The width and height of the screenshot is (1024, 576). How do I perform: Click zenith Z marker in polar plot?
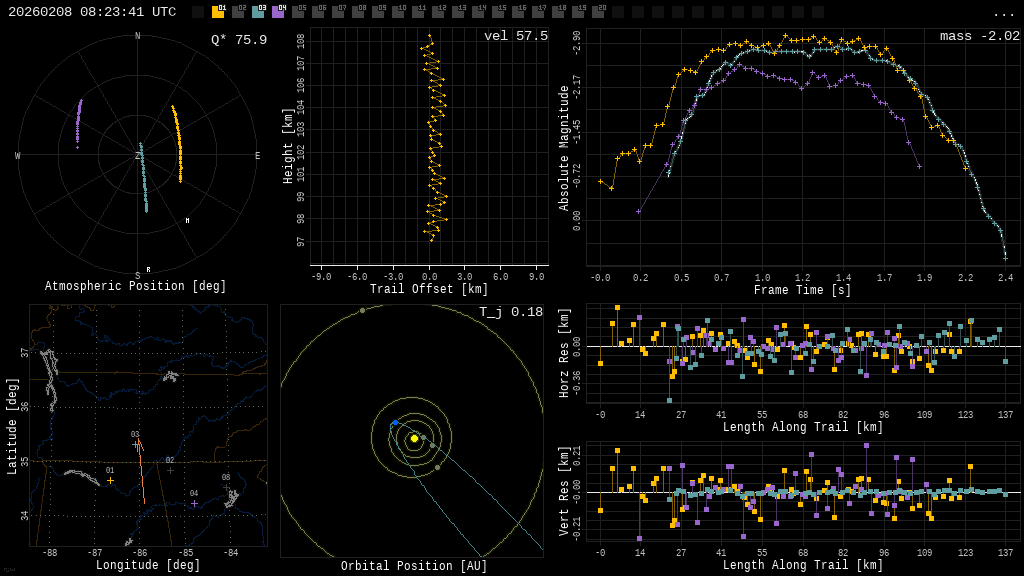(138, 156)
